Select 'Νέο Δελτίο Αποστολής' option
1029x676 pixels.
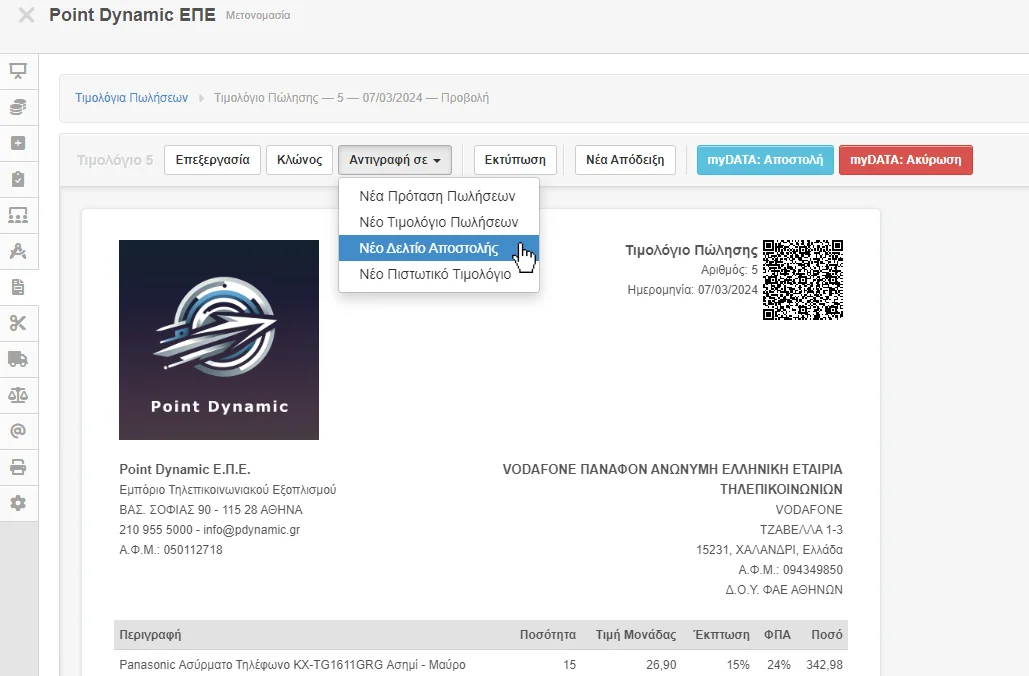coord(428,248)
